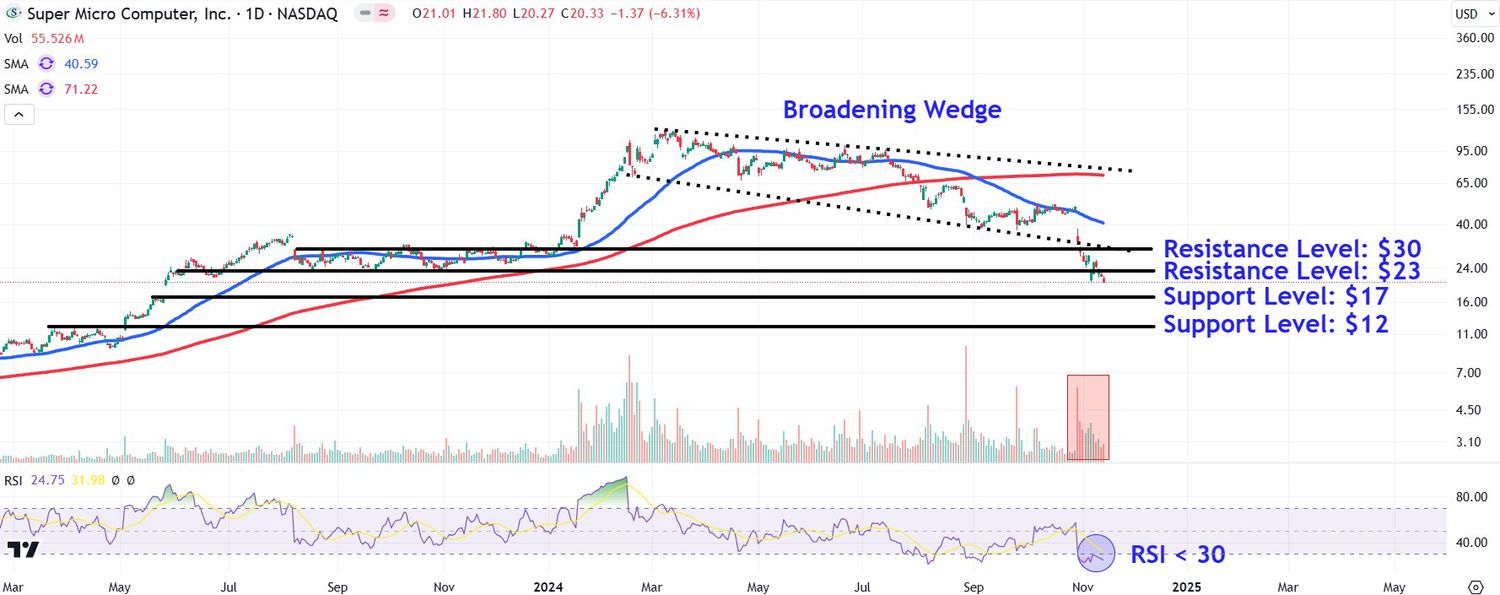Select the Resistance Level: $30 label
This screenshot has height=595, width=1500.
(1292, 249)
